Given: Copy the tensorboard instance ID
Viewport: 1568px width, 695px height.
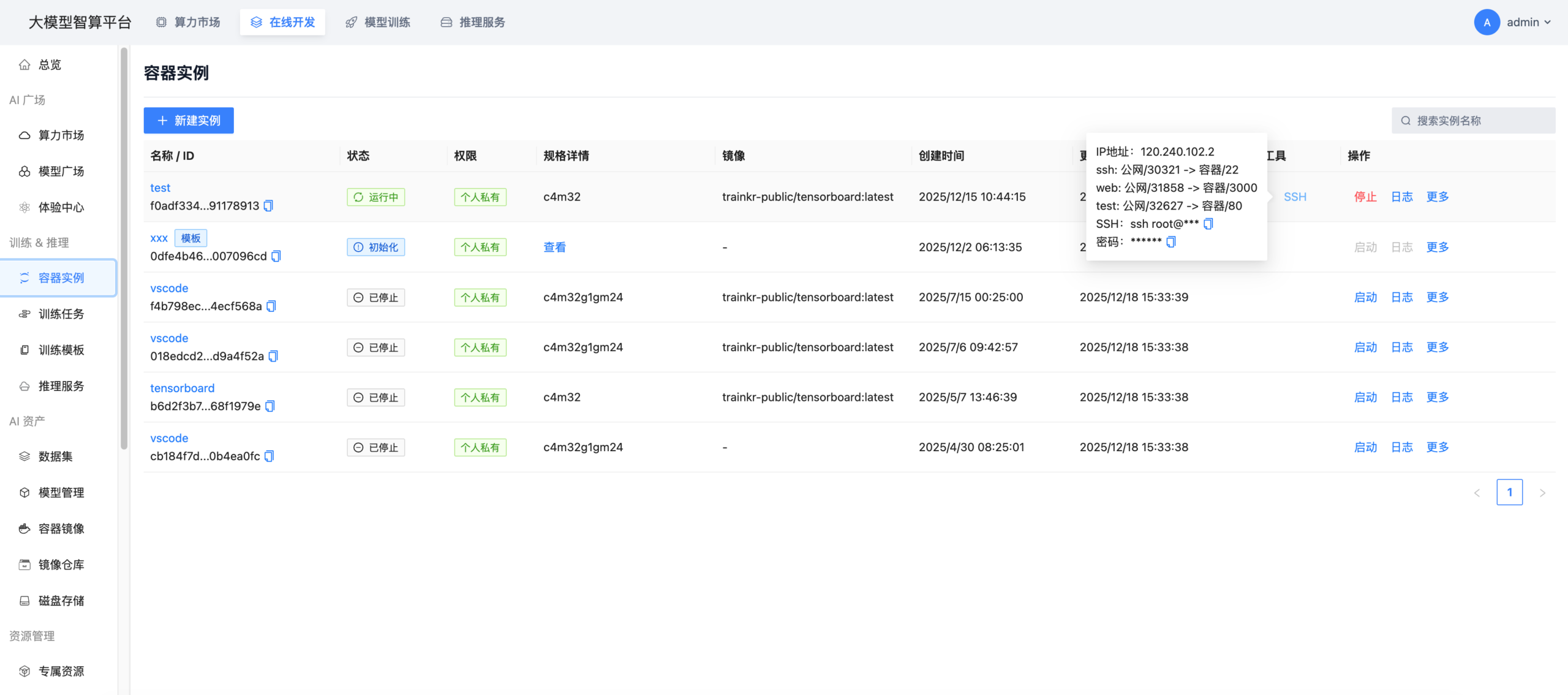Looking at the screenshot, I should click(x=270, y=406).
